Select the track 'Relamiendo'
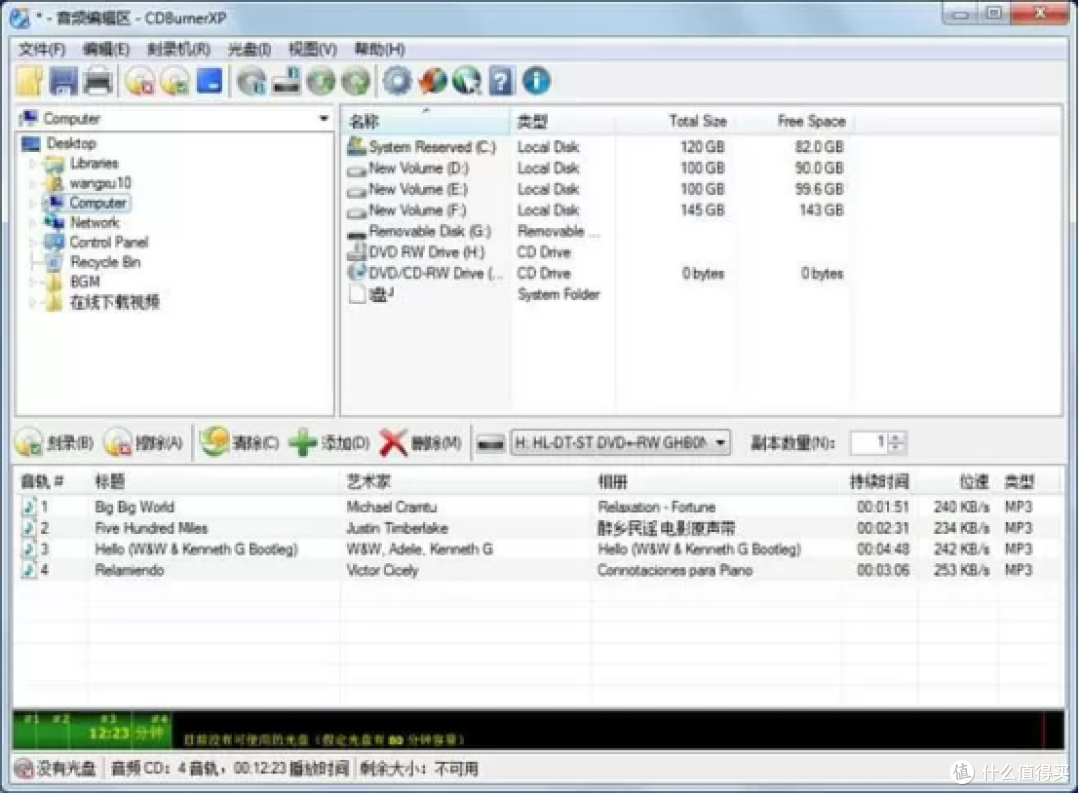This screenshot has width=1080, height=795. [x=129, y=570]
